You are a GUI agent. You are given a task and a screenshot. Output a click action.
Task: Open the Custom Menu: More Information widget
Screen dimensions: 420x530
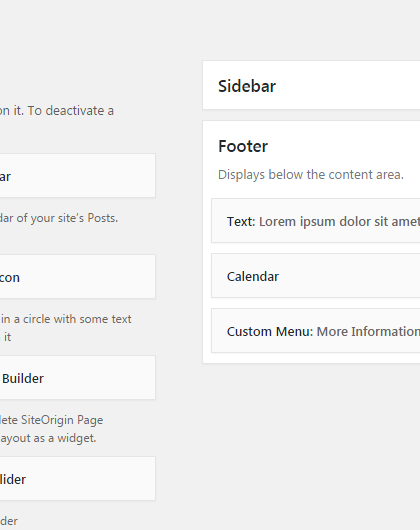(316, 331)
